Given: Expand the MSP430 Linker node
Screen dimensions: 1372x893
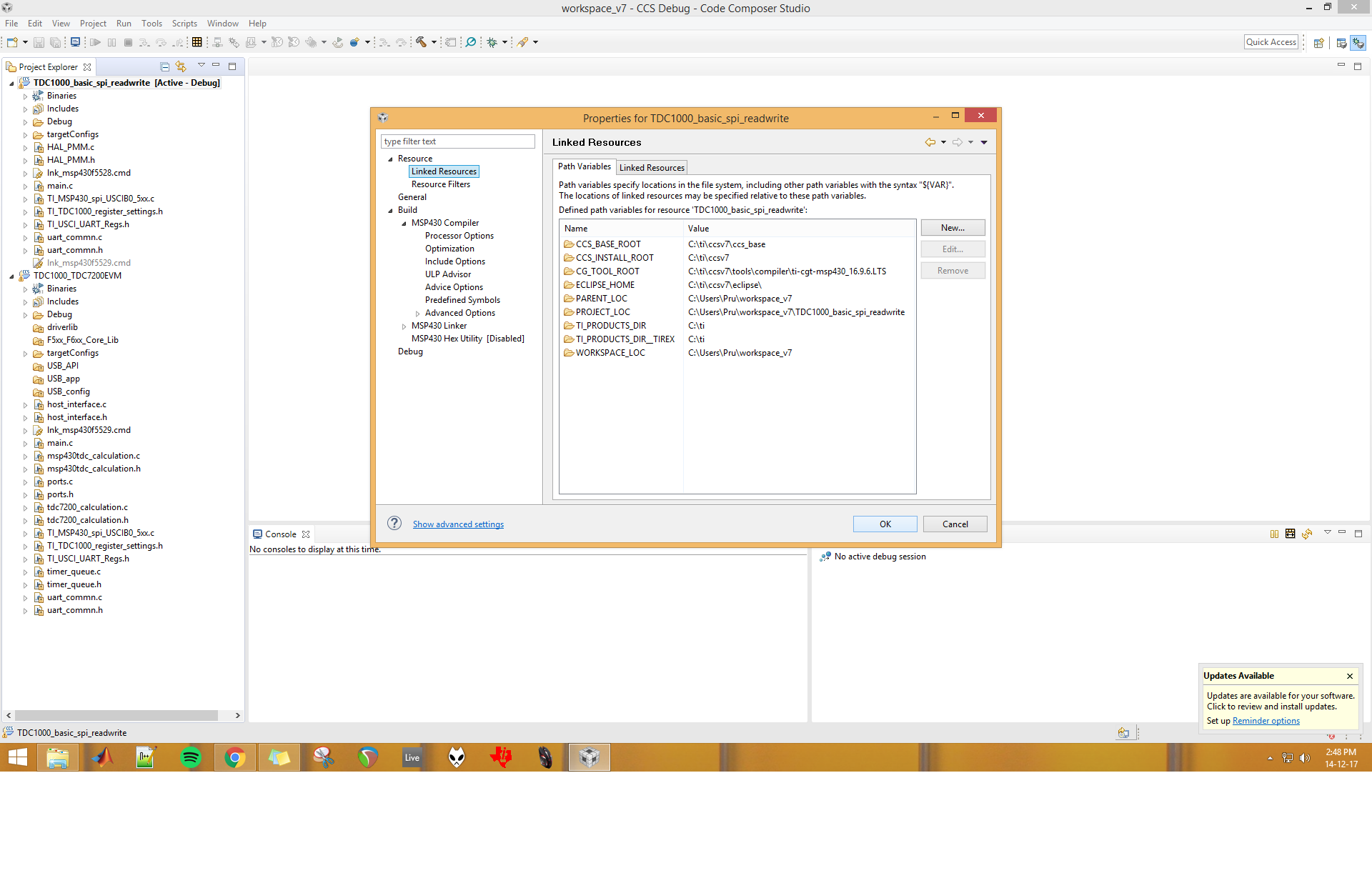Looking at the screenshot, I should pyautogui.click(x=404, y=326).
